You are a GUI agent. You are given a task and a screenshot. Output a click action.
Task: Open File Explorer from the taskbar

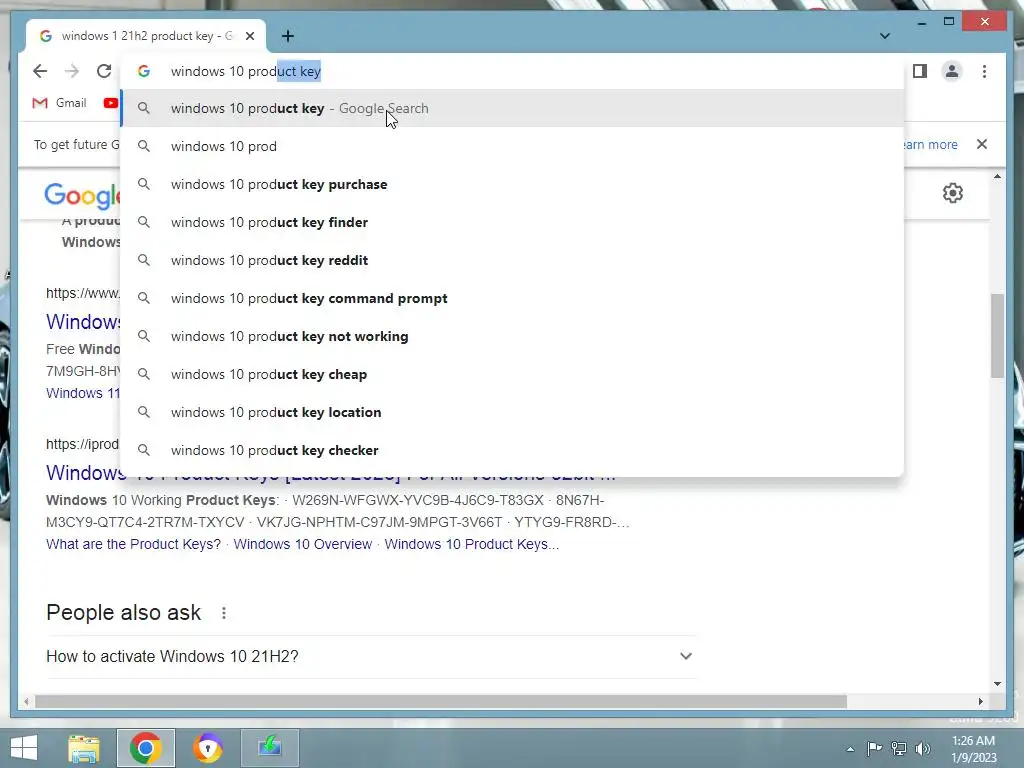(x=84, y=748)
